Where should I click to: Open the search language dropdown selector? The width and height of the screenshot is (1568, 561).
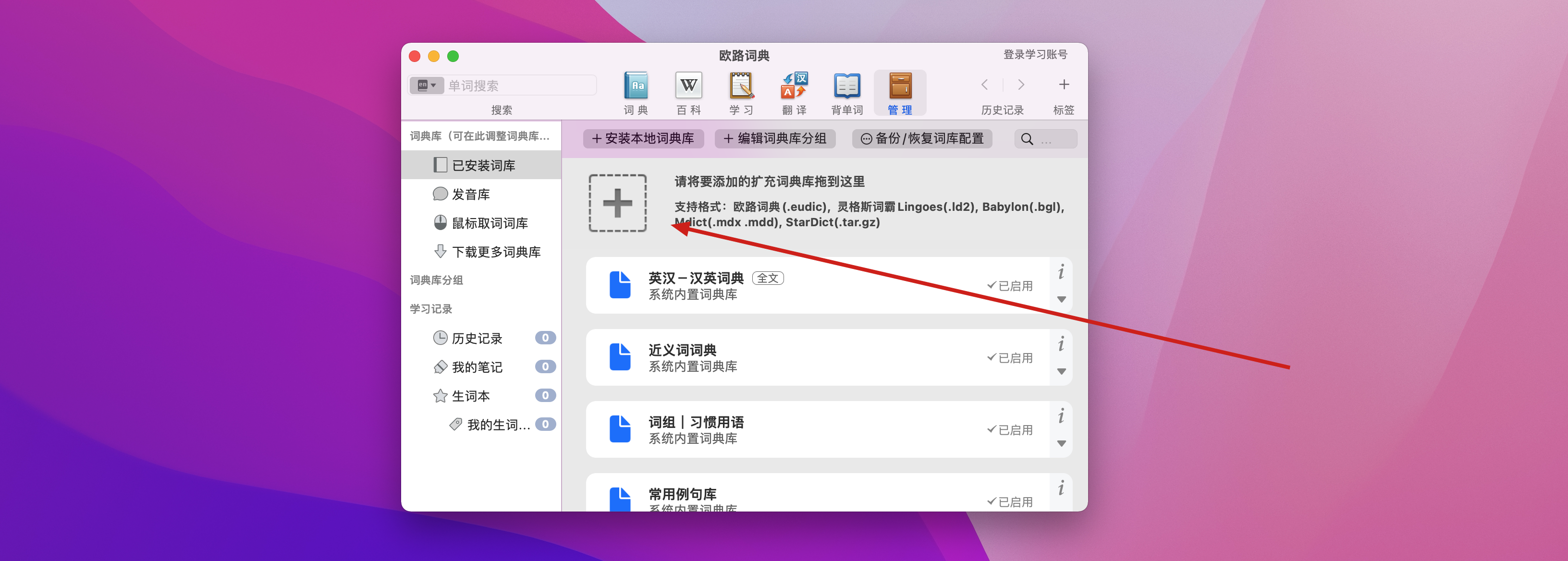[427, 86]
